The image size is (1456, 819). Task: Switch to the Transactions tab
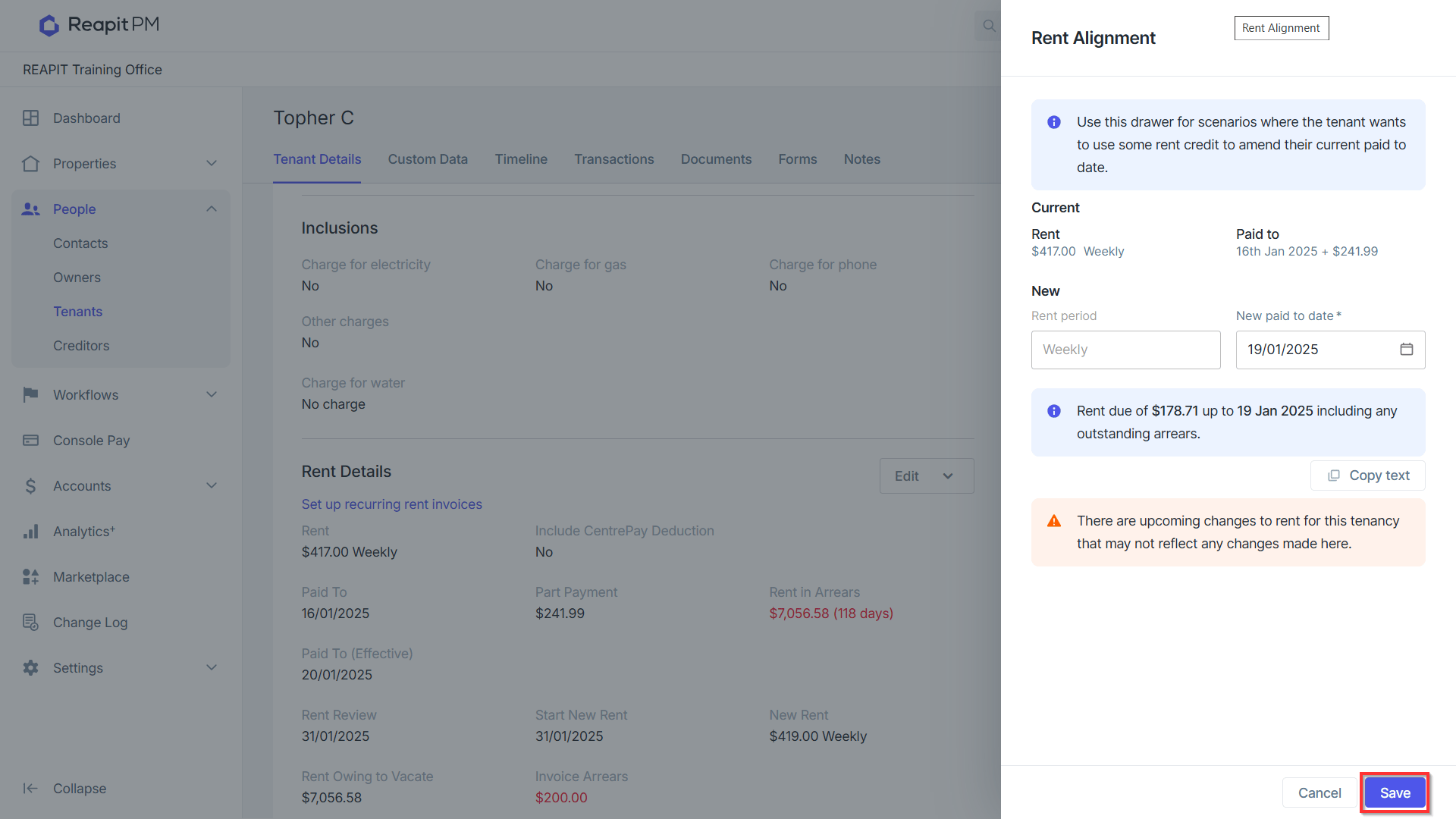pyautogui.click(x=613, y=159)
